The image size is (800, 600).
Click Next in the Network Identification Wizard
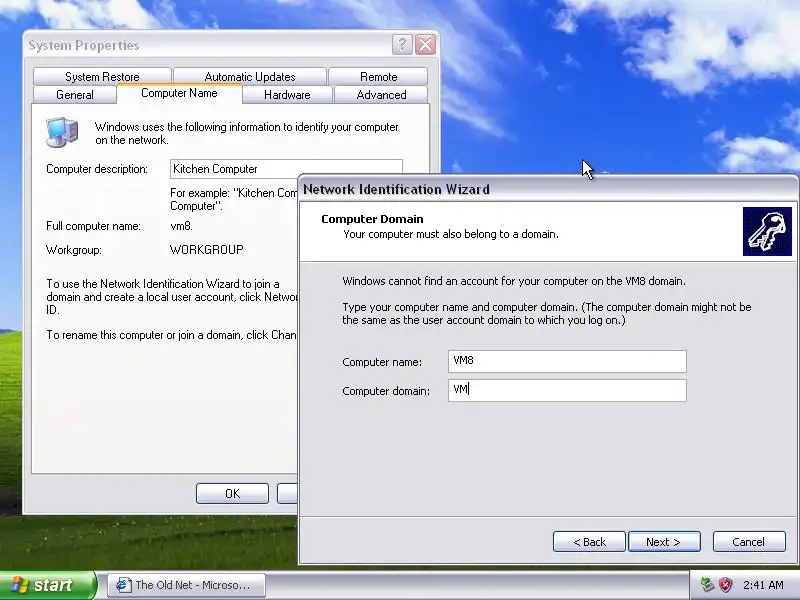point(664,541)
